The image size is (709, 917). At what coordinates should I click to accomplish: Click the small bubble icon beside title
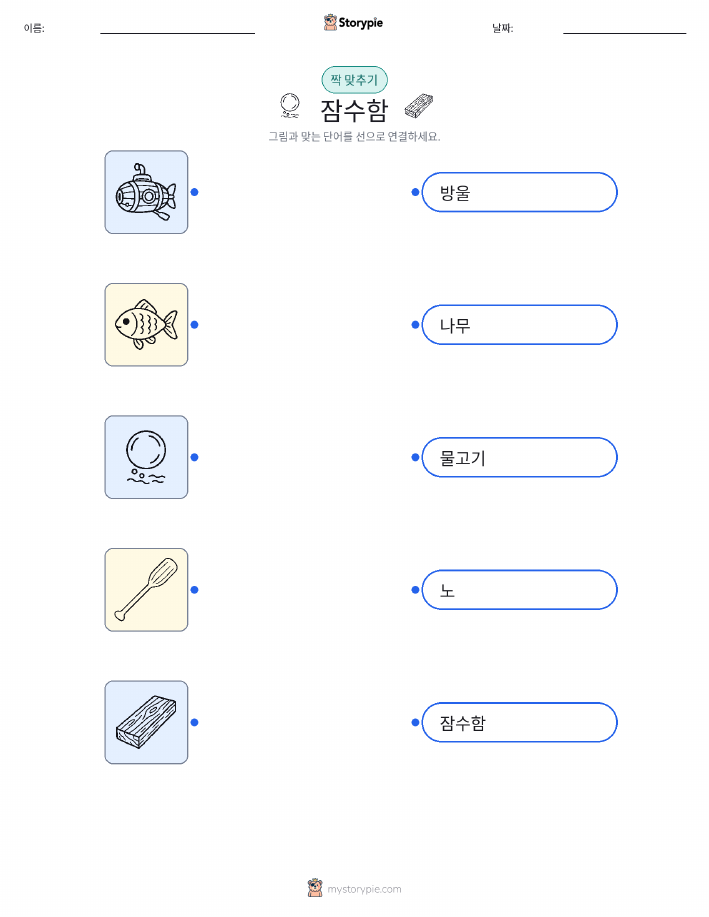(290, 106)
